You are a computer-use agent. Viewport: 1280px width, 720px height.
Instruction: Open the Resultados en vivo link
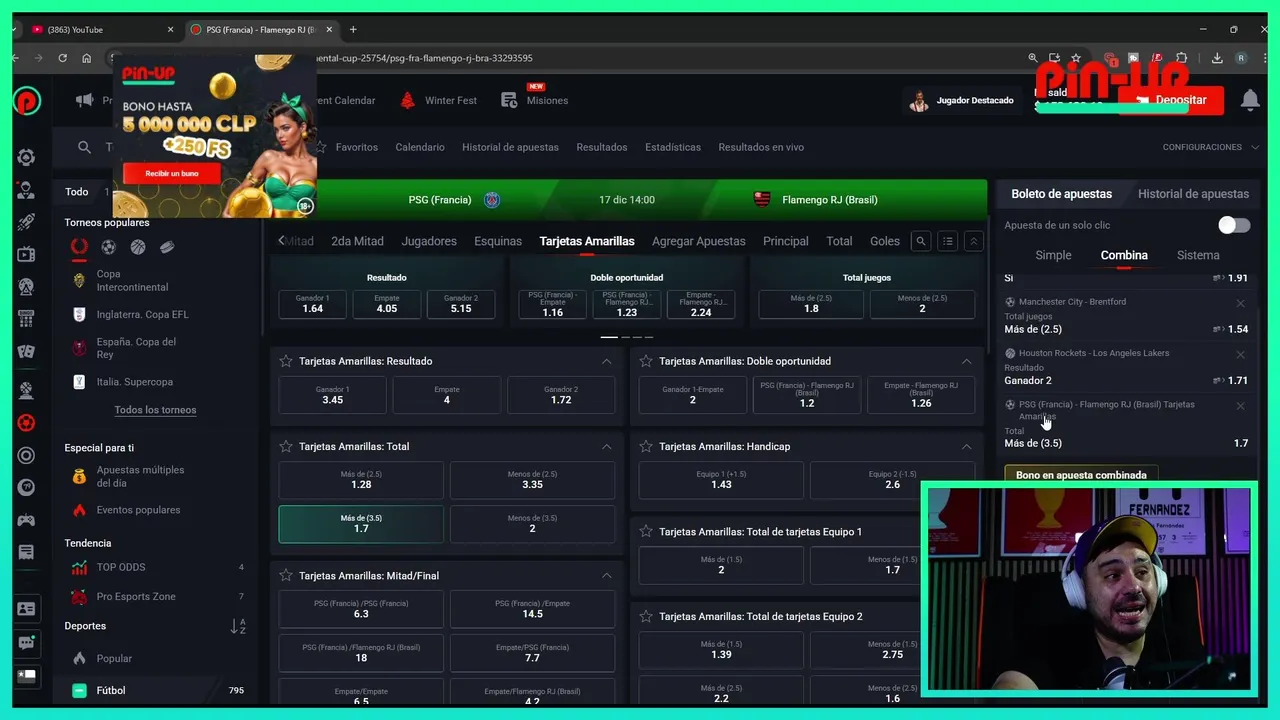tap(761, 147)
